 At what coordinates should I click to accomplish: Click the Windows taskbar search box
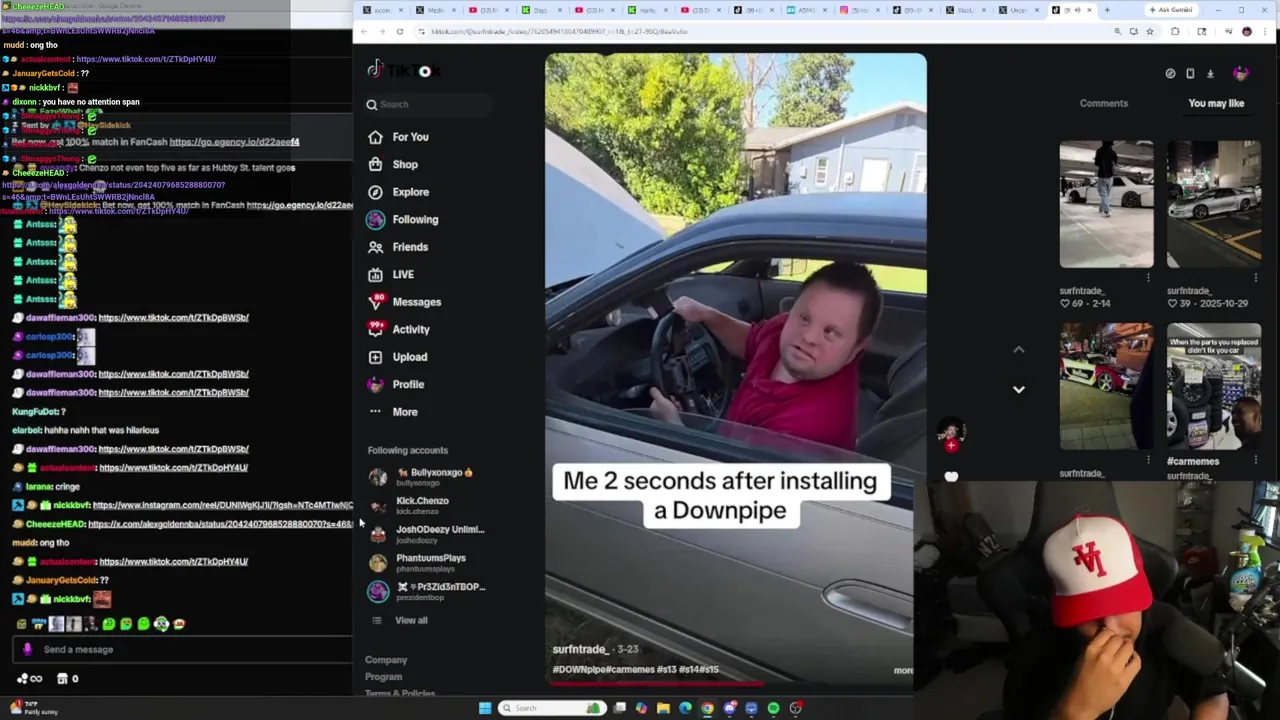pyautogui.click(x=552, y=708)
